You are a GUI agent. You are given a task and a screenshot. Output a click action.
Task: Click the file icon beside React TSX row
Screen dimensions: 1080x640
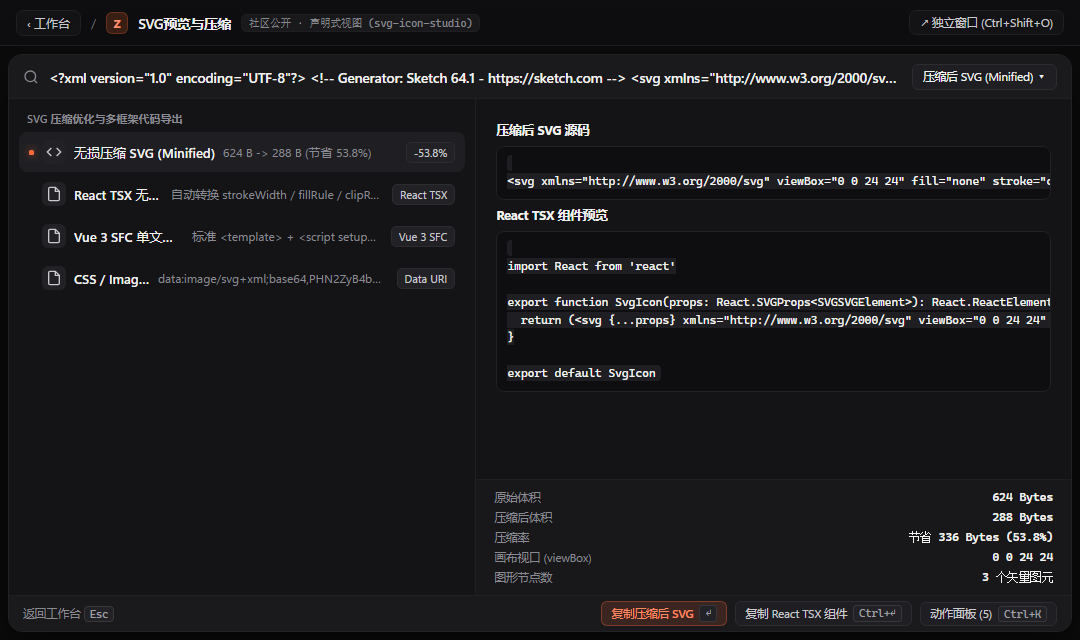tap(54, 195)
